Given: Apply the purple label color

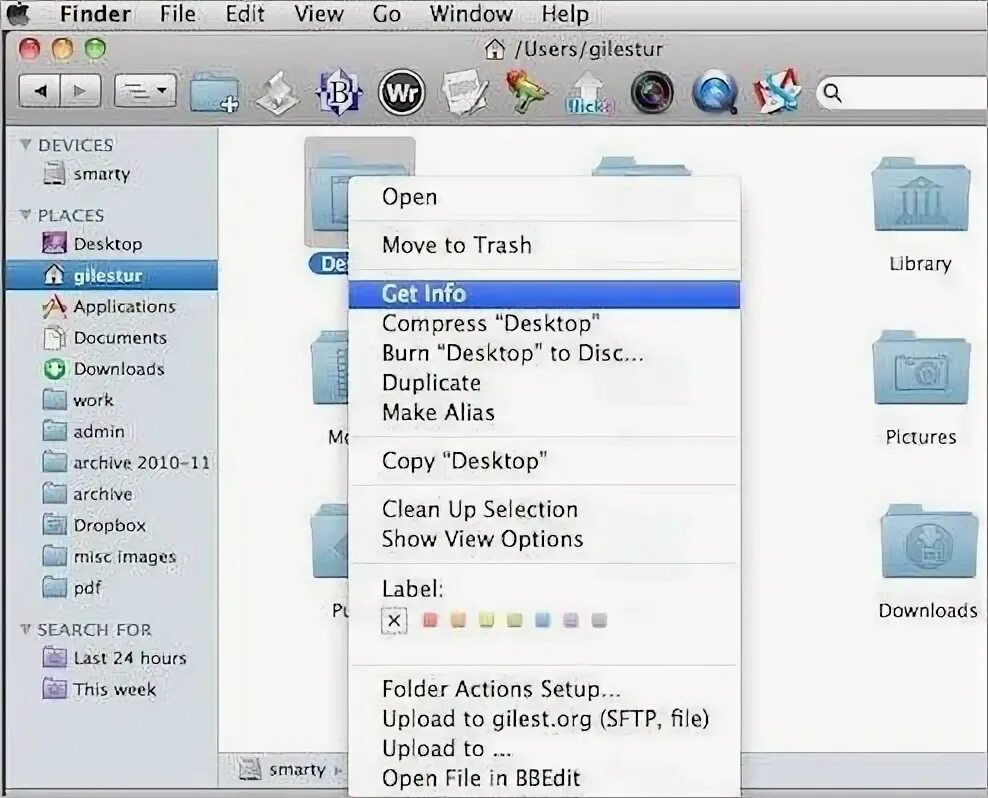Looking at the screenshot, I should [x=571, y=620].
